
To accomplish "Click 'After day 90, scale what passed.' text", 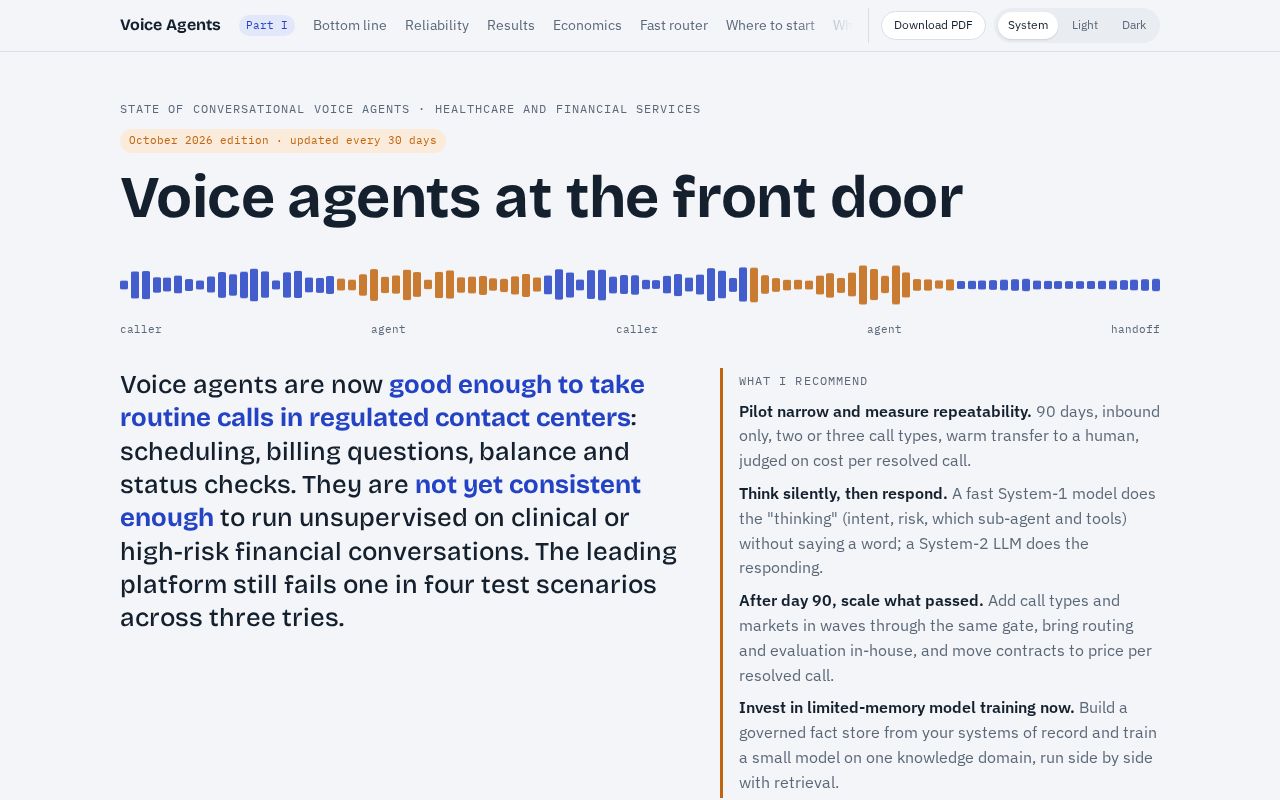I will pos(861,600).
